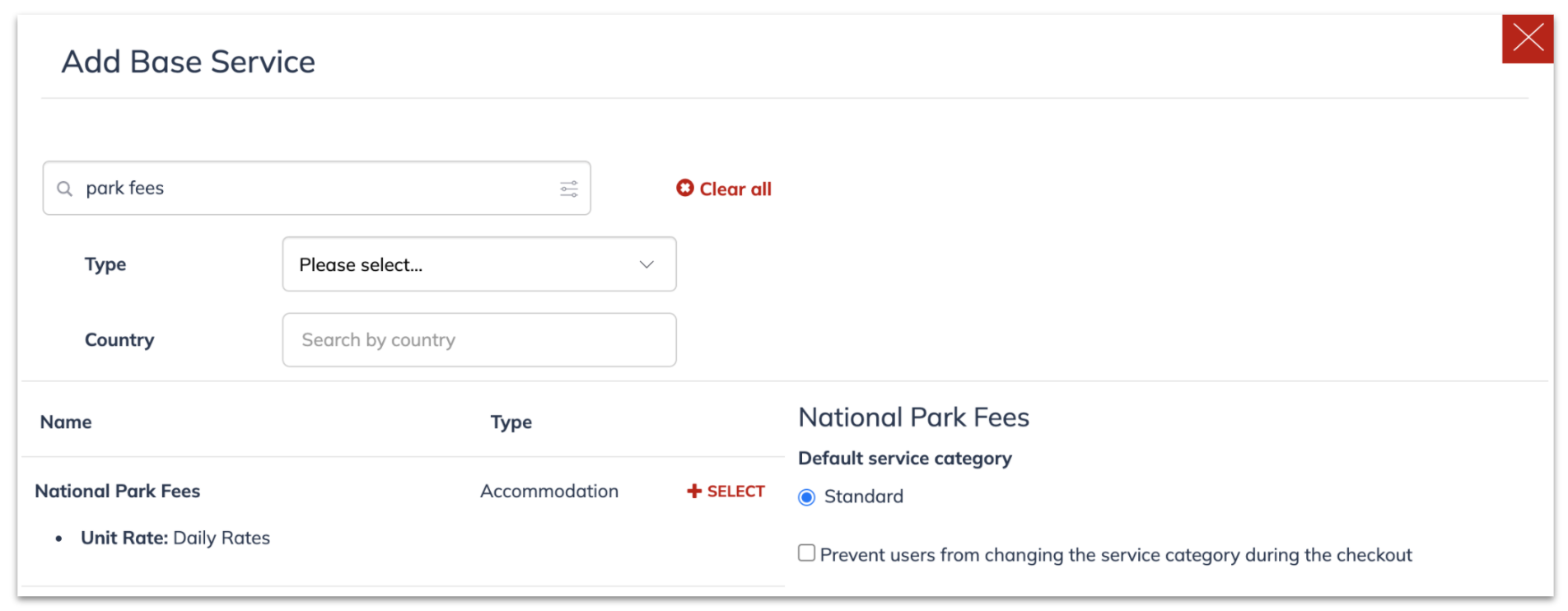1568x611 pixels.
Task: Click SELECT for National Park Fees
Action: click(x=726, y=491)
